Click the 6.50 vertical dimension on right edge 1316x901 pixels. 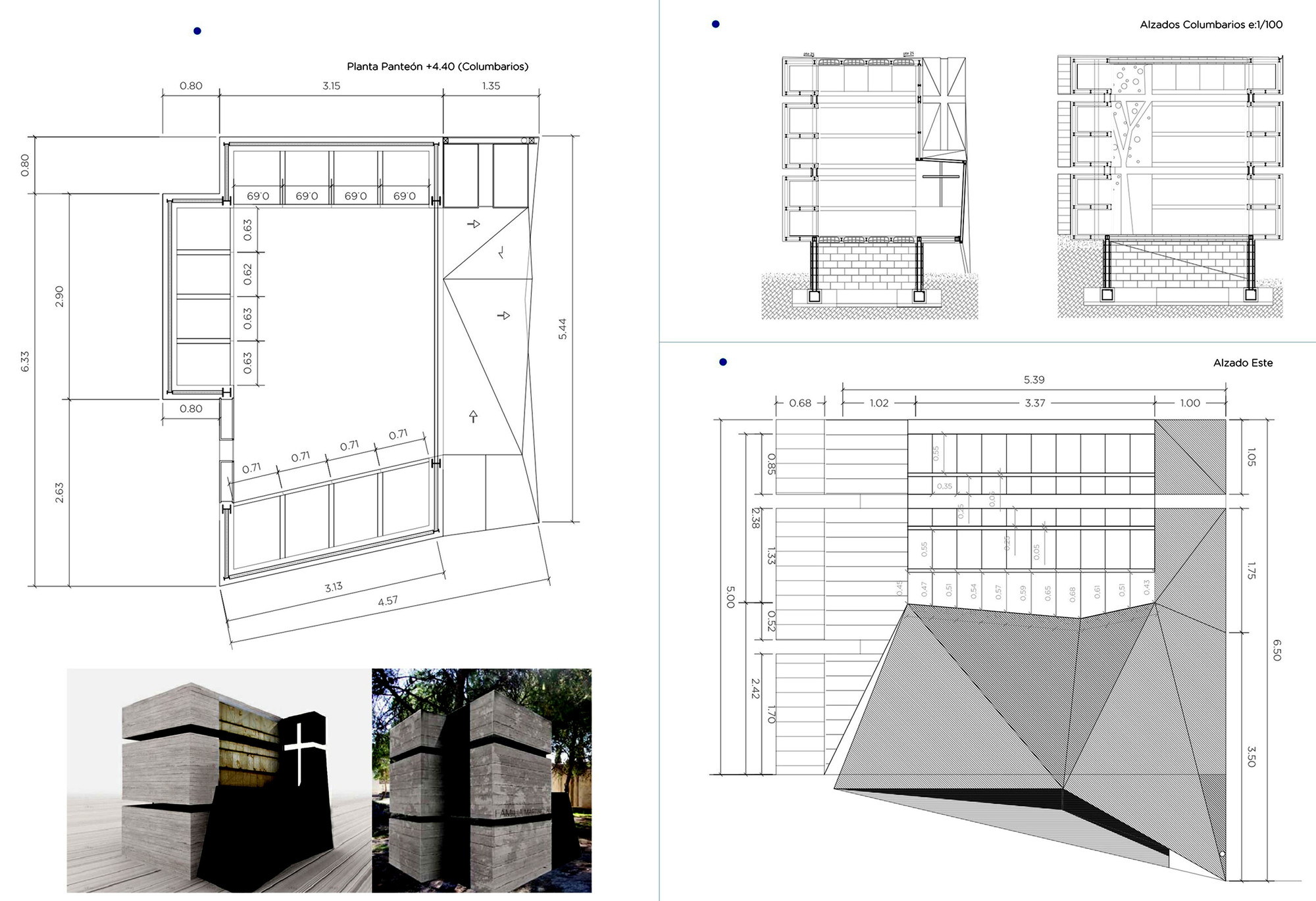click(1277, 650)
